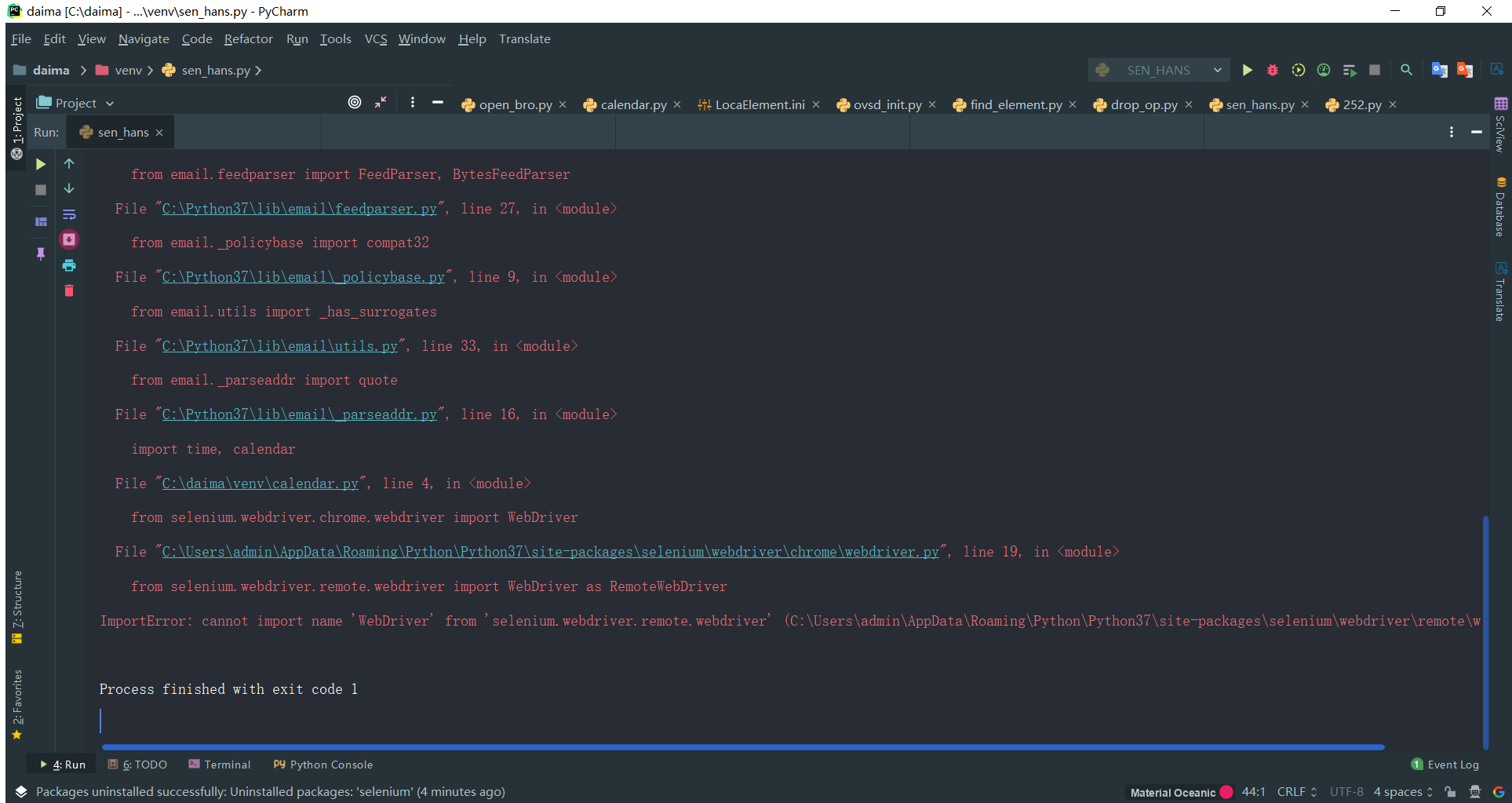Open Search Everywhere magnifier icon

point(1406,70)
